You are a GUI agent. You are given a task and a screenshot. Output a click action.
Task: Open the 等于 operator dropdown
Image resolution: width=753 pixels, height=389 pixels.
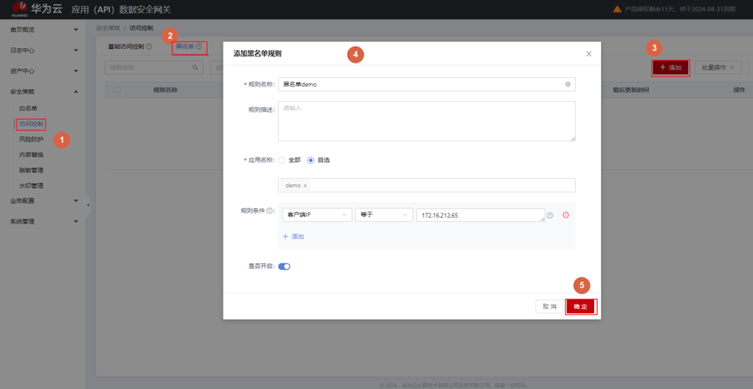384,215
